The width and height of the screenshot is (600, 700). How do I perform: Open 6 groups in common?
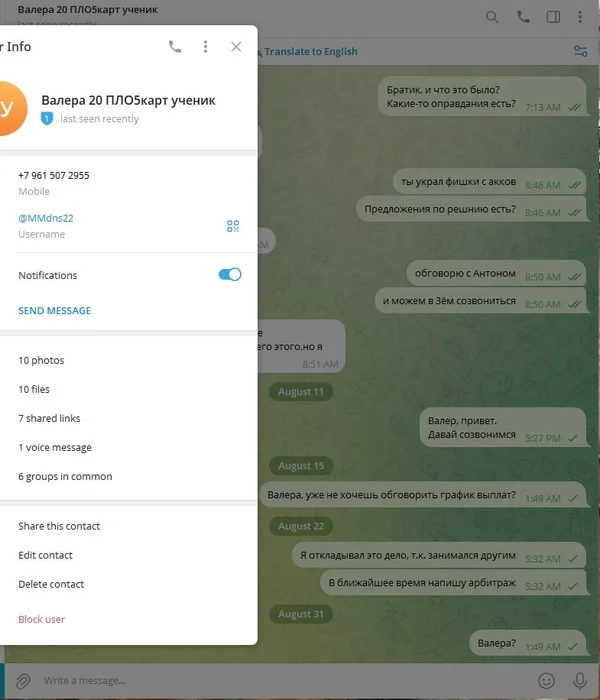point(65,476)
